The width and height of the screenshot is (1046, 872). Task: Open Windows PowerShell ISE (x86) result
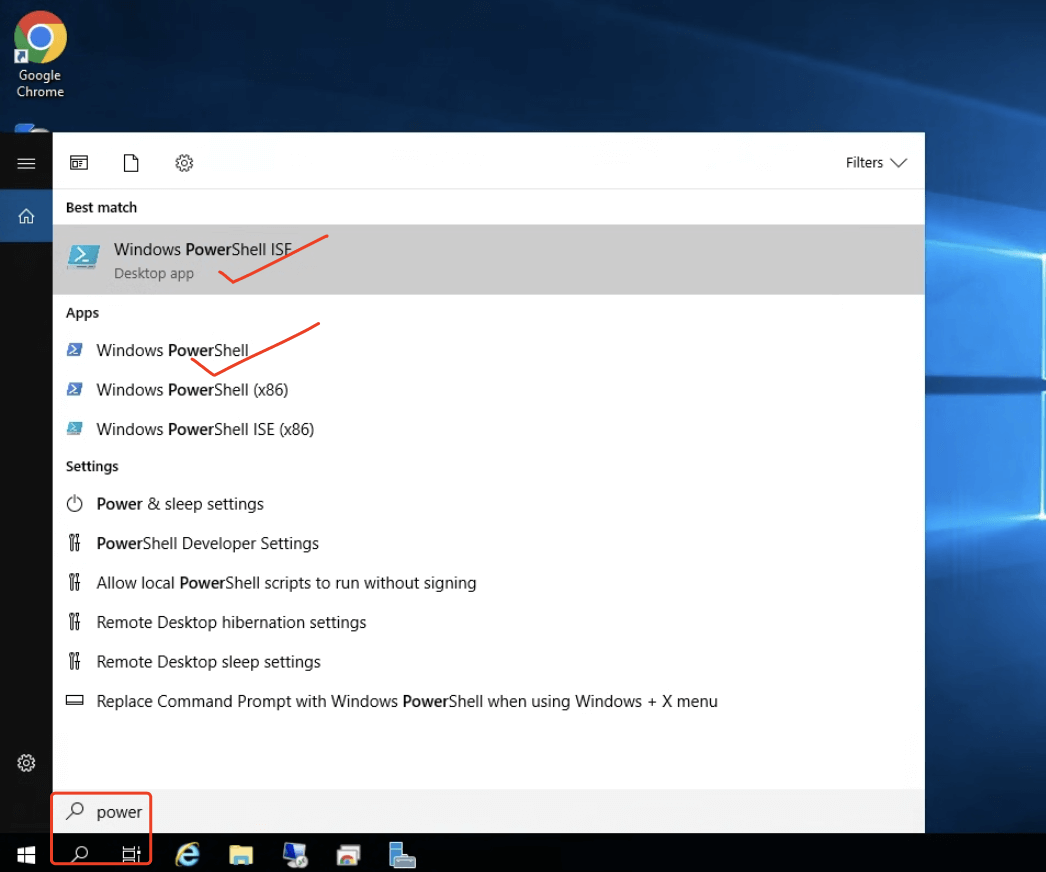488,429
